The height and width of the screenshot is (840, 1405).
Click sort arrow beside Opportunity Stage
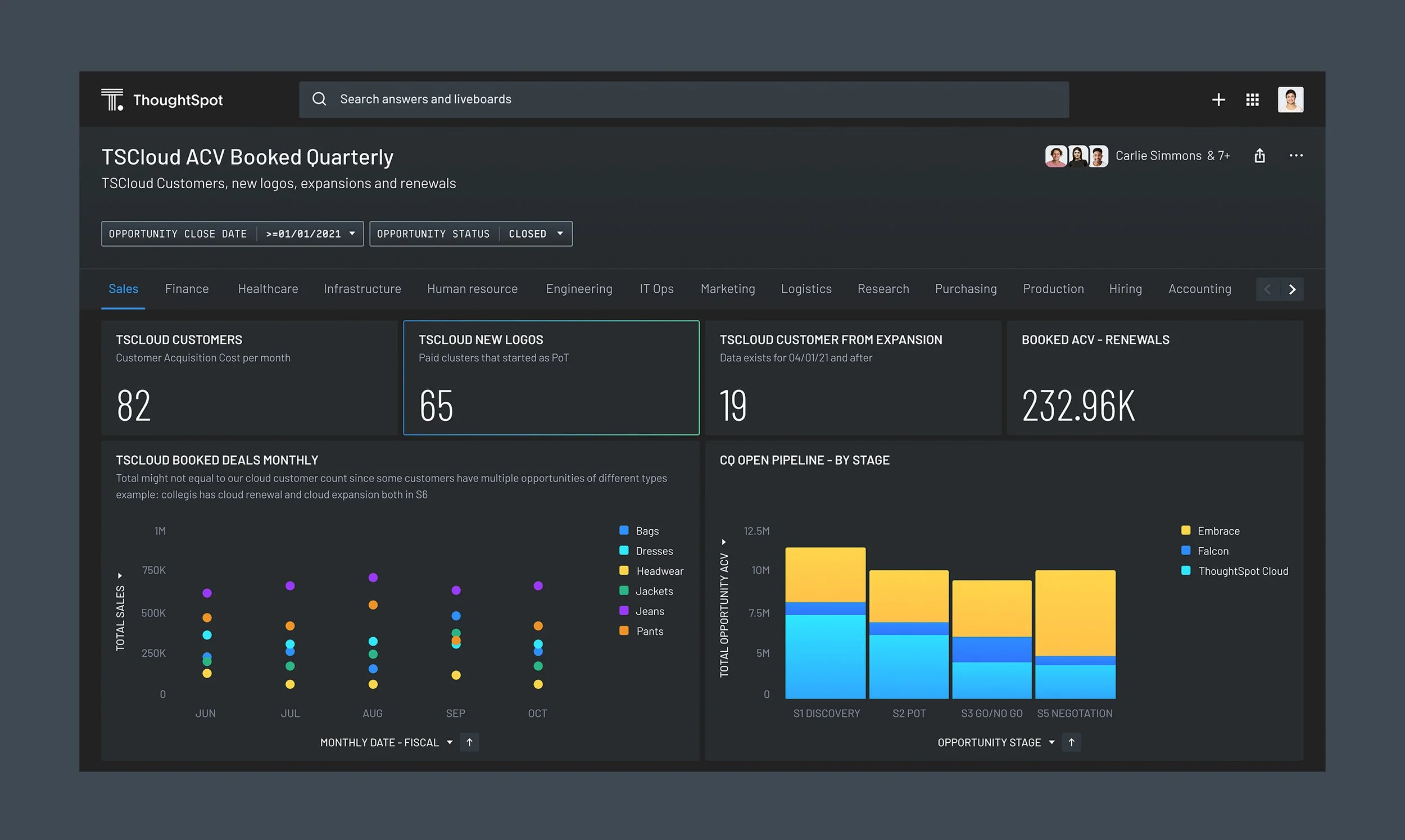[x=1071, y=742]
